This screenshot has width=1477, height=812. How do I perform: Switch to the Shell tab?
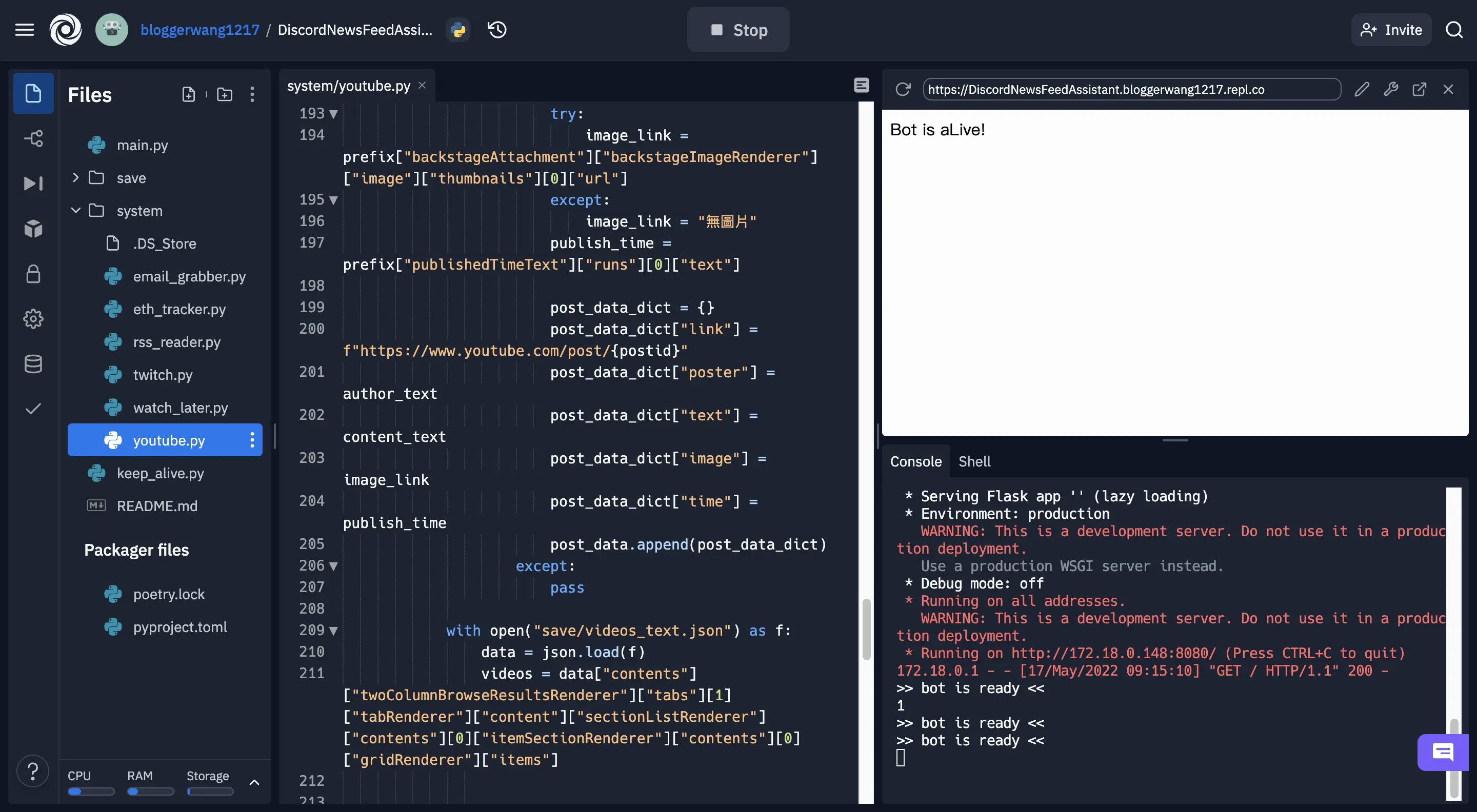pyautogui.click(x=974, y=461)
